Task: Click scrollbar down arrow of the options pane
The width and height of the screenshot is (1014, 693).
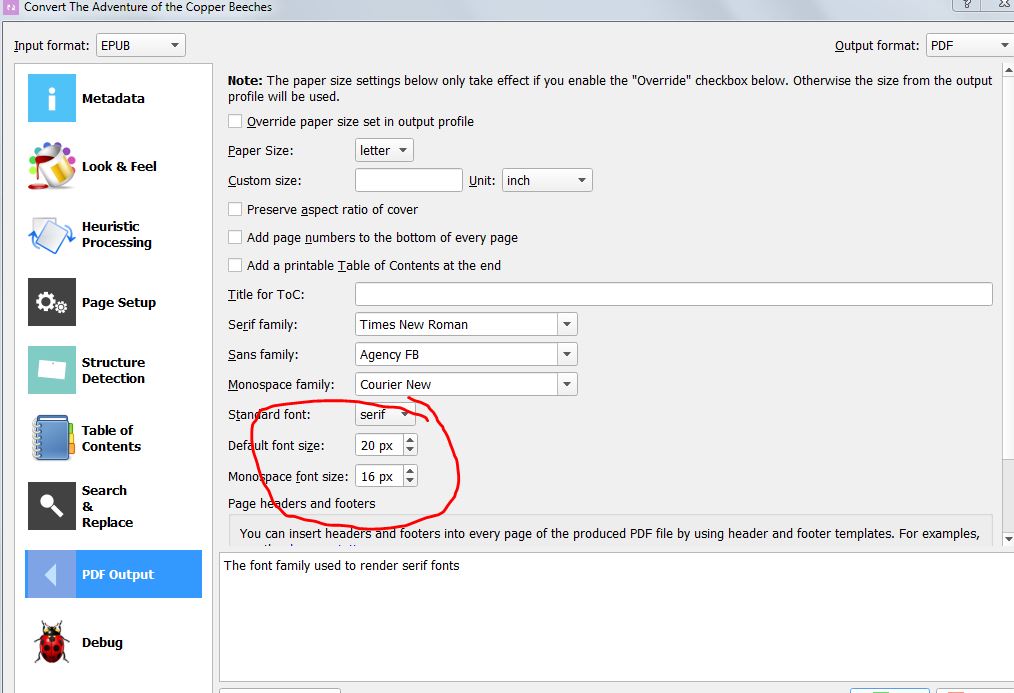Action: [1008, 538]
